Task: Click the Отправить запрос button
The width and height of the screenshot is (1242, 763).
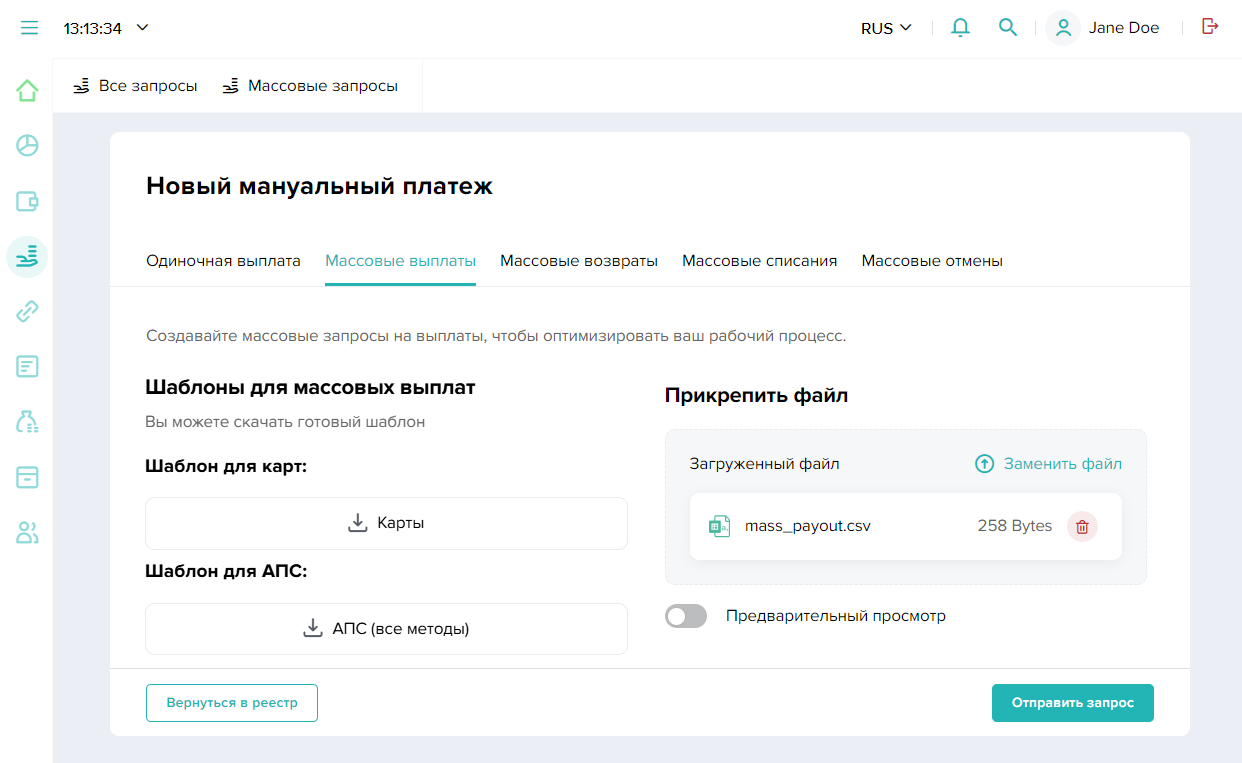Action: (x=1072, y=703)
